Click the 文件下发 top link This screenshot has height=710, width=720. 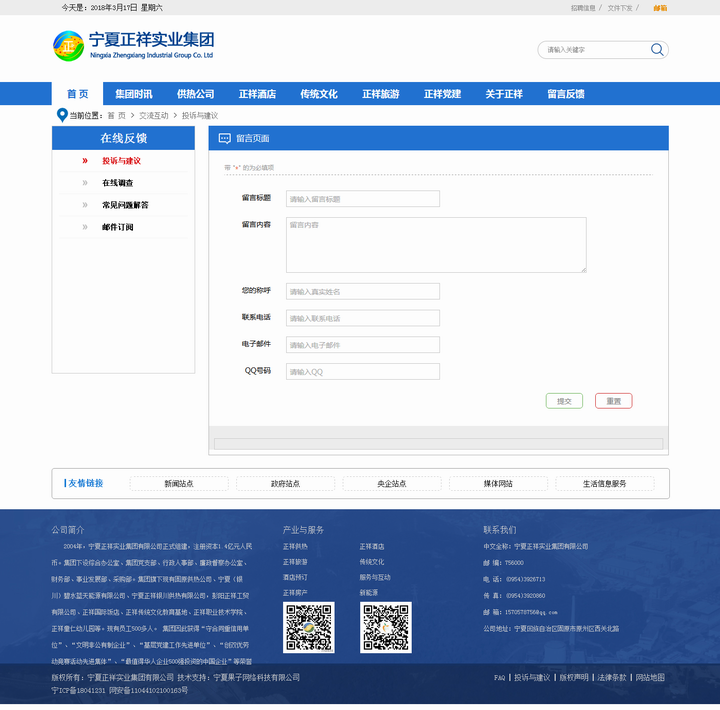[620, 8]
